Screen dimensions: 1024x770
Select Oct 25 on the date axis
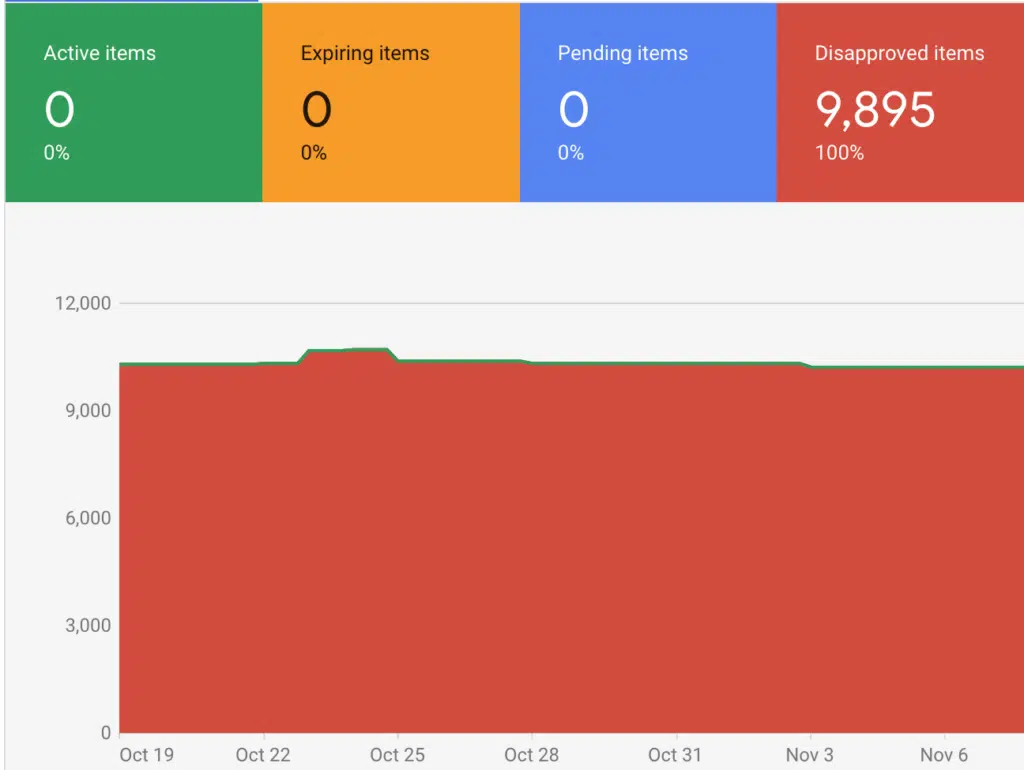[398, 754]
